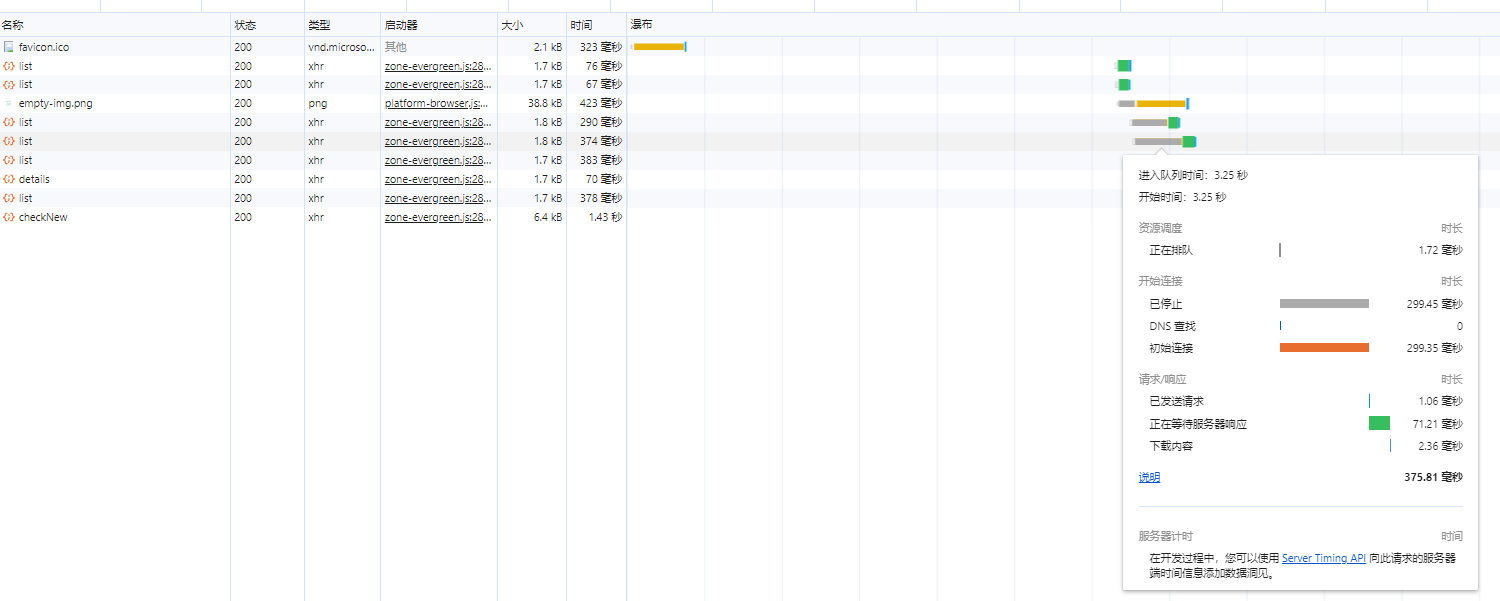
Task: Click the yellow waterfall bar for favicon.ico
Action: 659,47
